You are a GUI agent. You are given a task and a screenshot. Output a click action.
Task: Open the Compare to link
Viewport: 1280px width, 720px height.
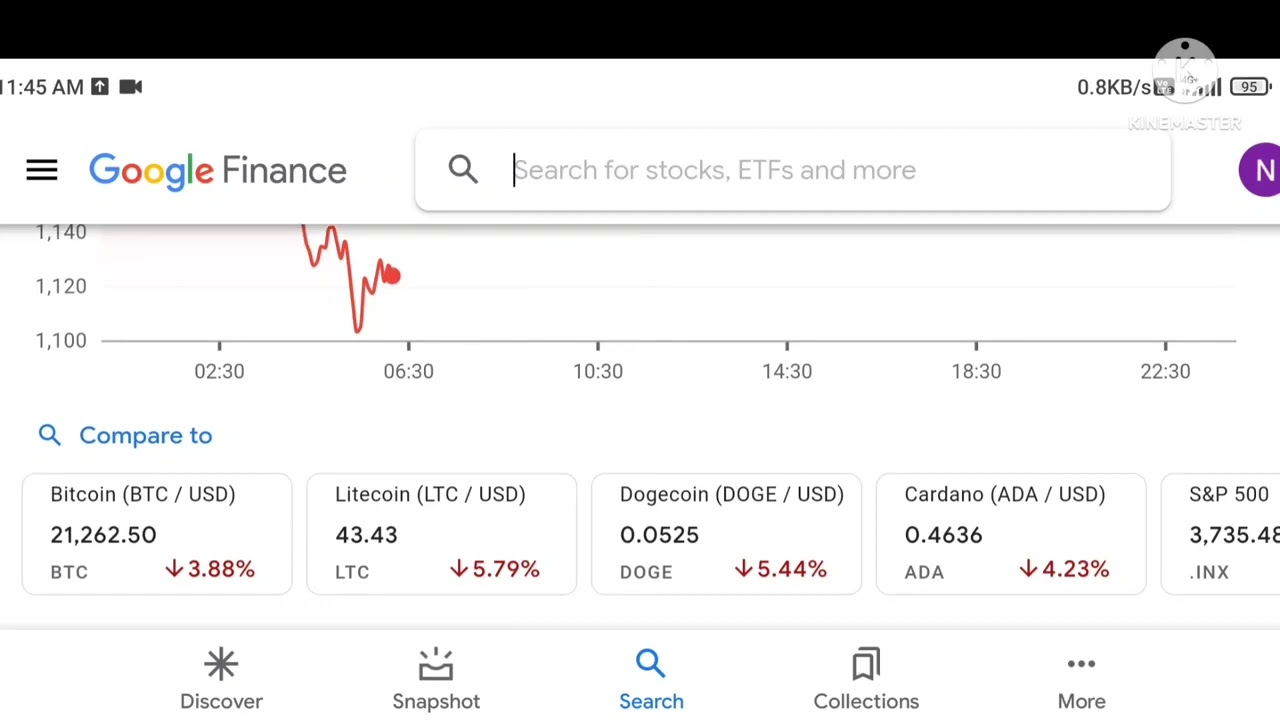click(x=145, y=435)
